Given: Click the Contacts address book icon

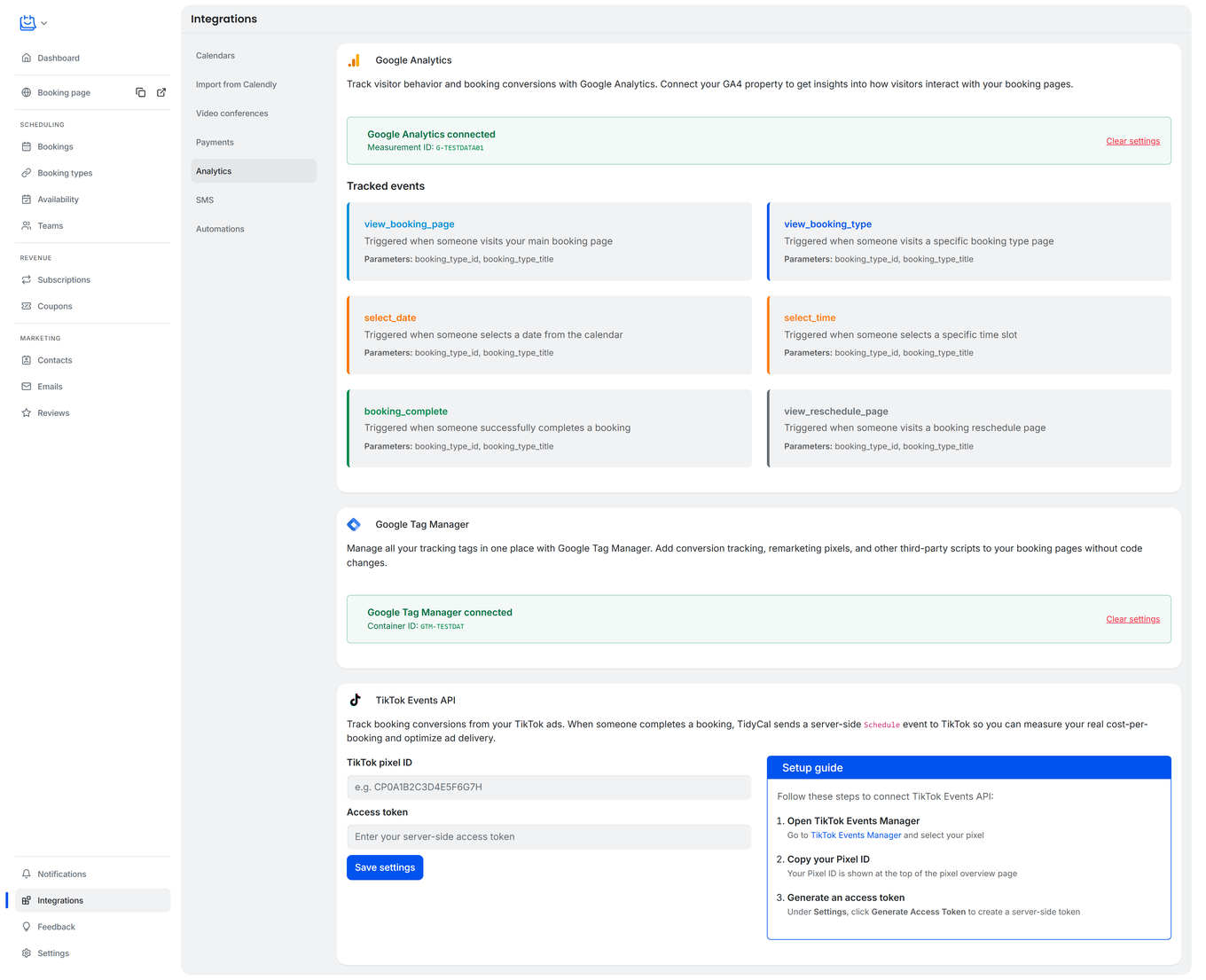Looking at the screenshot, I should click(27, 360).
